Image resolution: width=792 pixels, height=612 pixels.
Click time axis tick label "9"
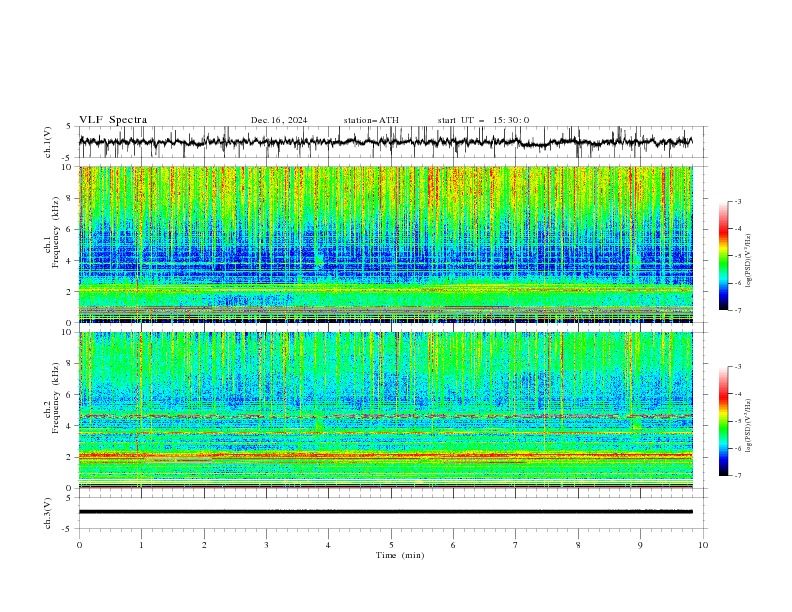(x=640, y=545)
